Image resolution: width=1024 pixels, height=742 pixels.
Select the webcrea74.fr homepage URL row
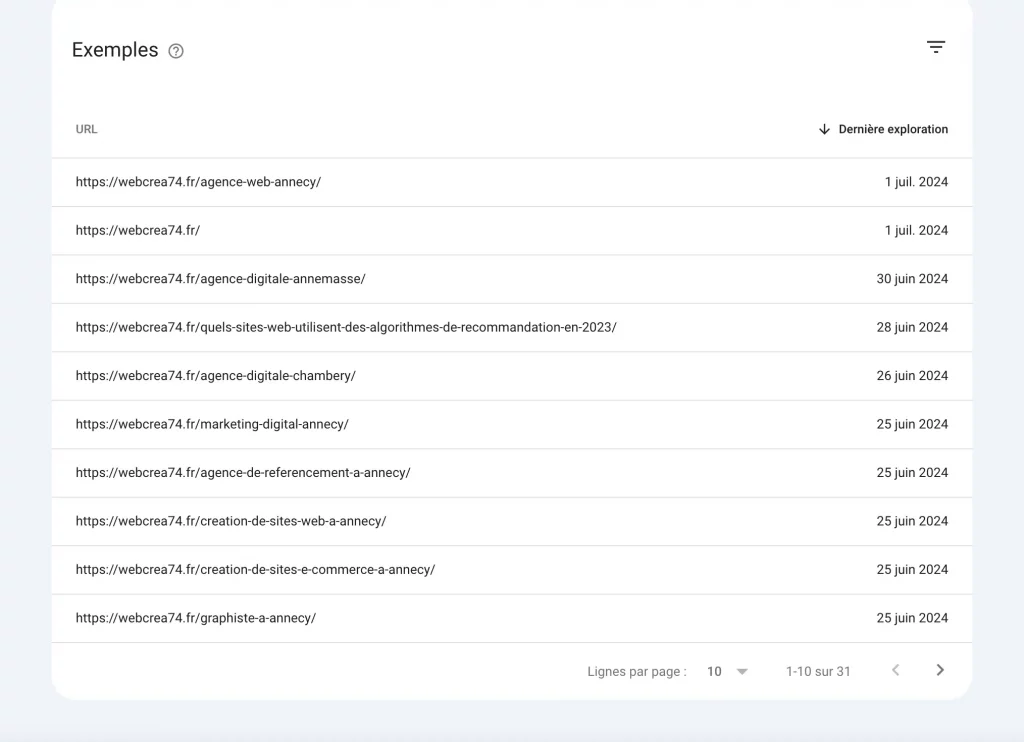point(512,231)
